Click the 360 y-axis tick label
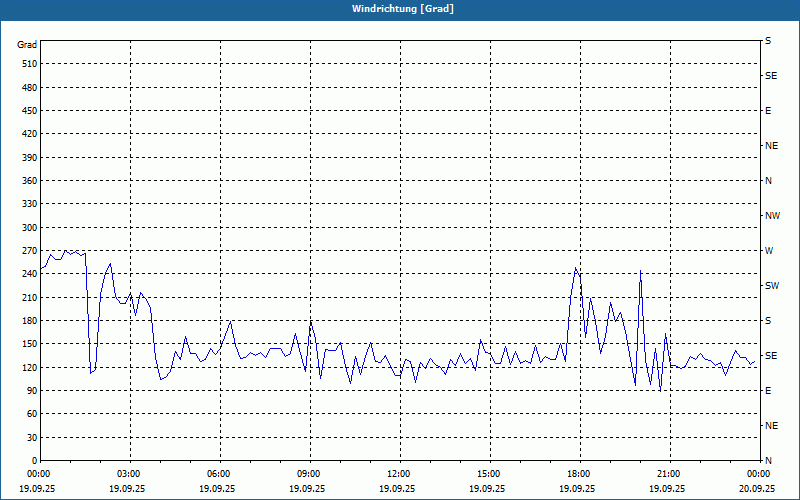Viewport: 800px width, 500px height. coord(30,181)
